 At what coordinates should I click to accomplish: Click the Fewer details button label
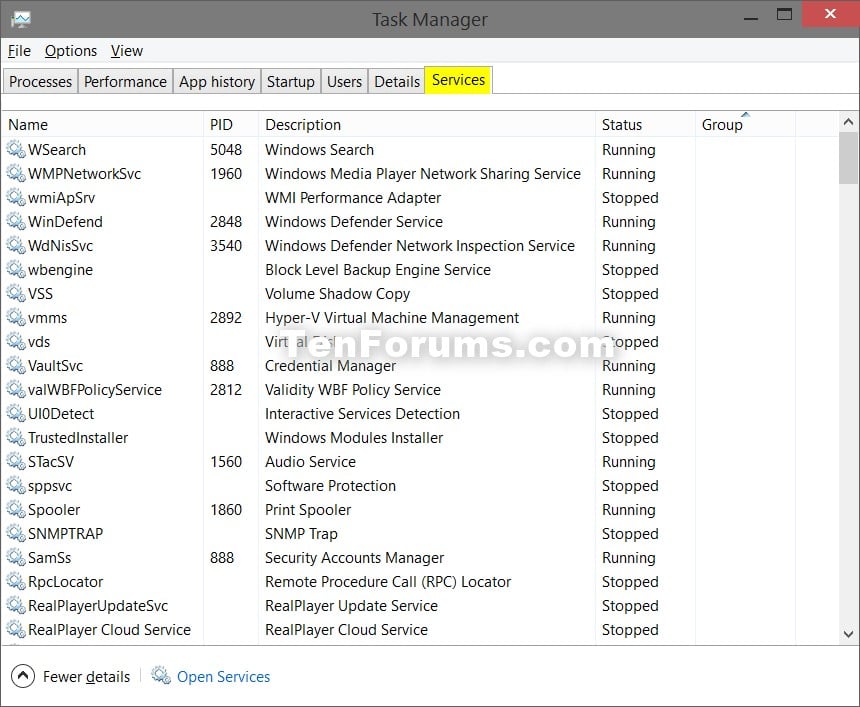(86, 676)
